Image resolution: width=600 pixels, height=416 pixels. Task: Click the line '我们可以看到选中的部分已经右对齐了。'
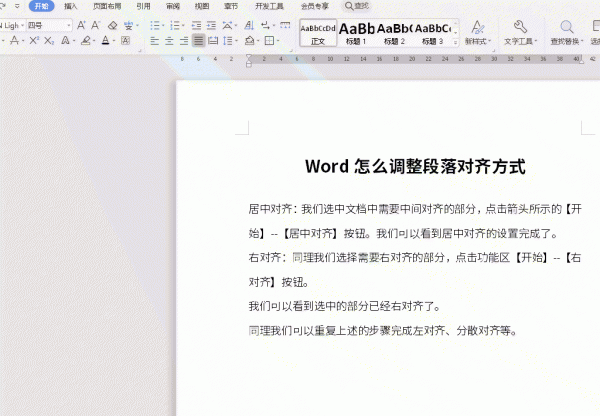[345, 306]
